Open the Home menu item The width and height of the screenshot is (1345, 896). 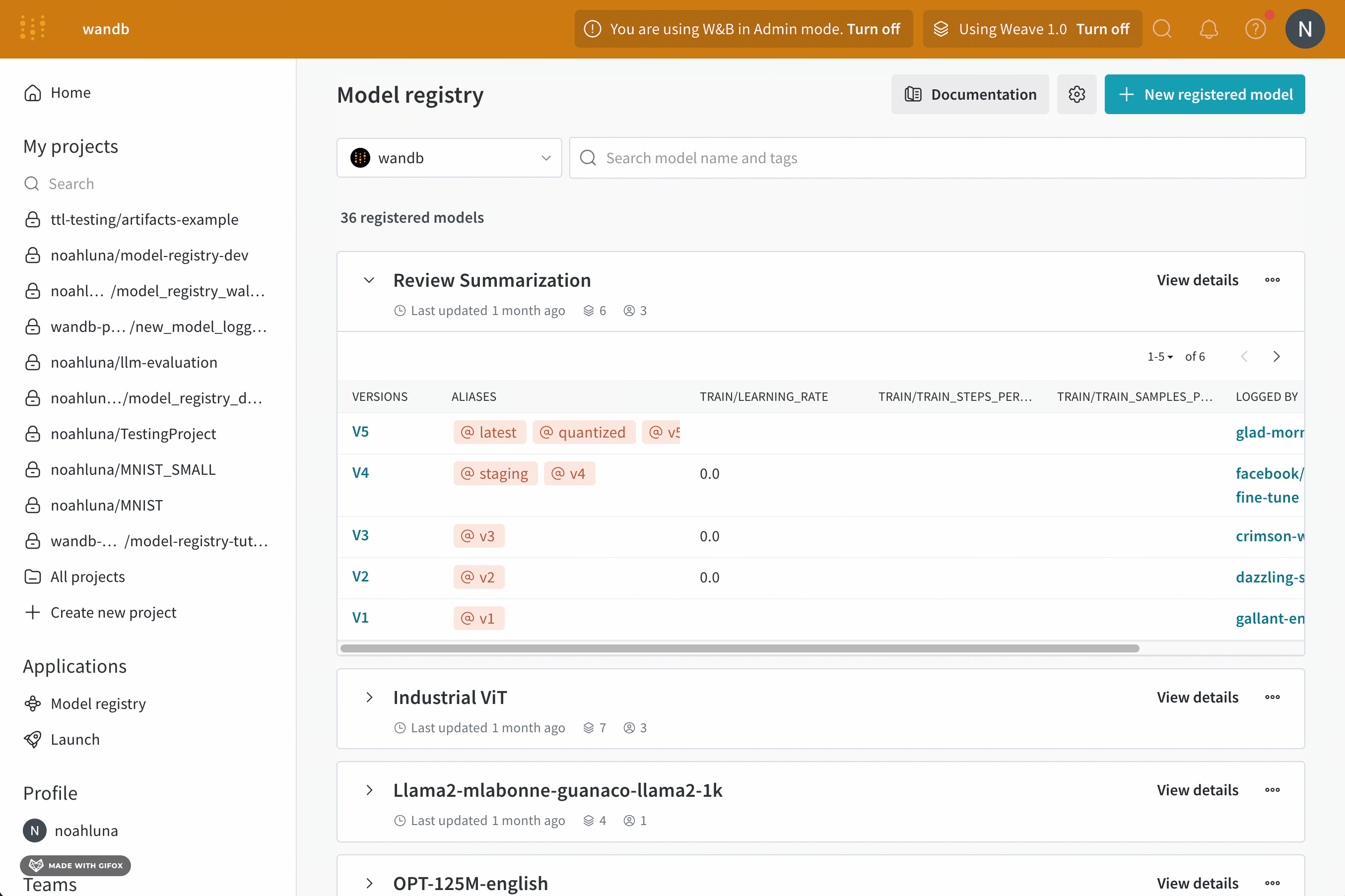70,92
